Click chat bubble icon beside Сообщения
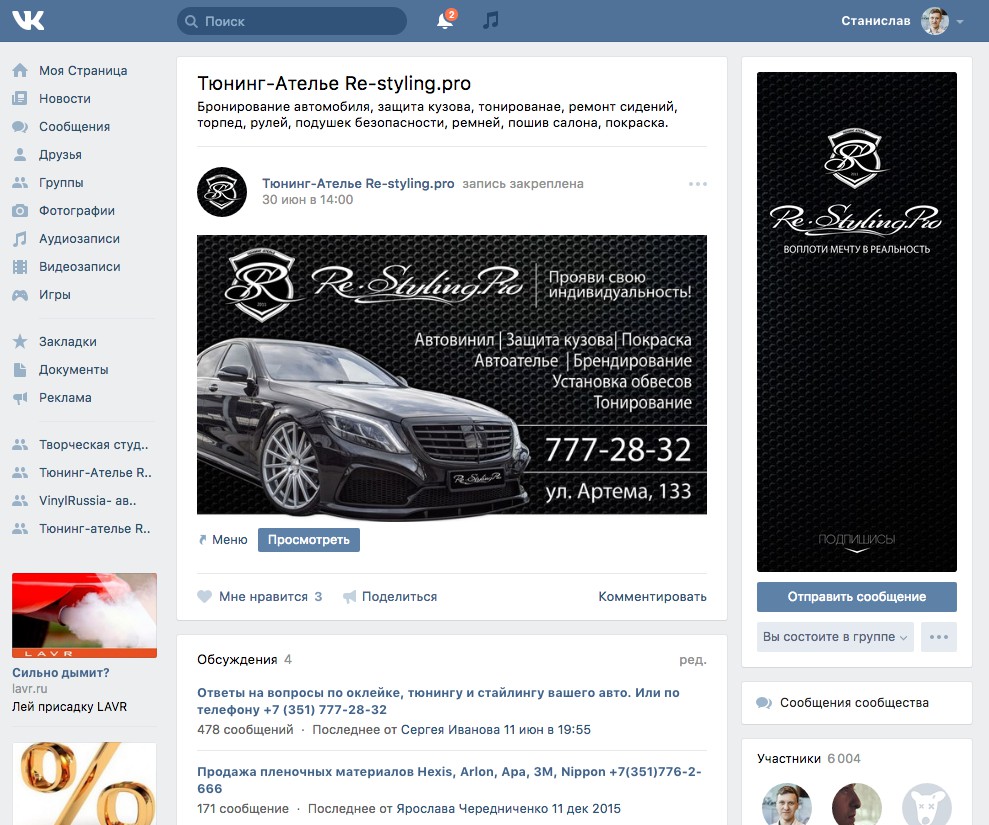This screenshot has width=989, height=825. point(20,126)
